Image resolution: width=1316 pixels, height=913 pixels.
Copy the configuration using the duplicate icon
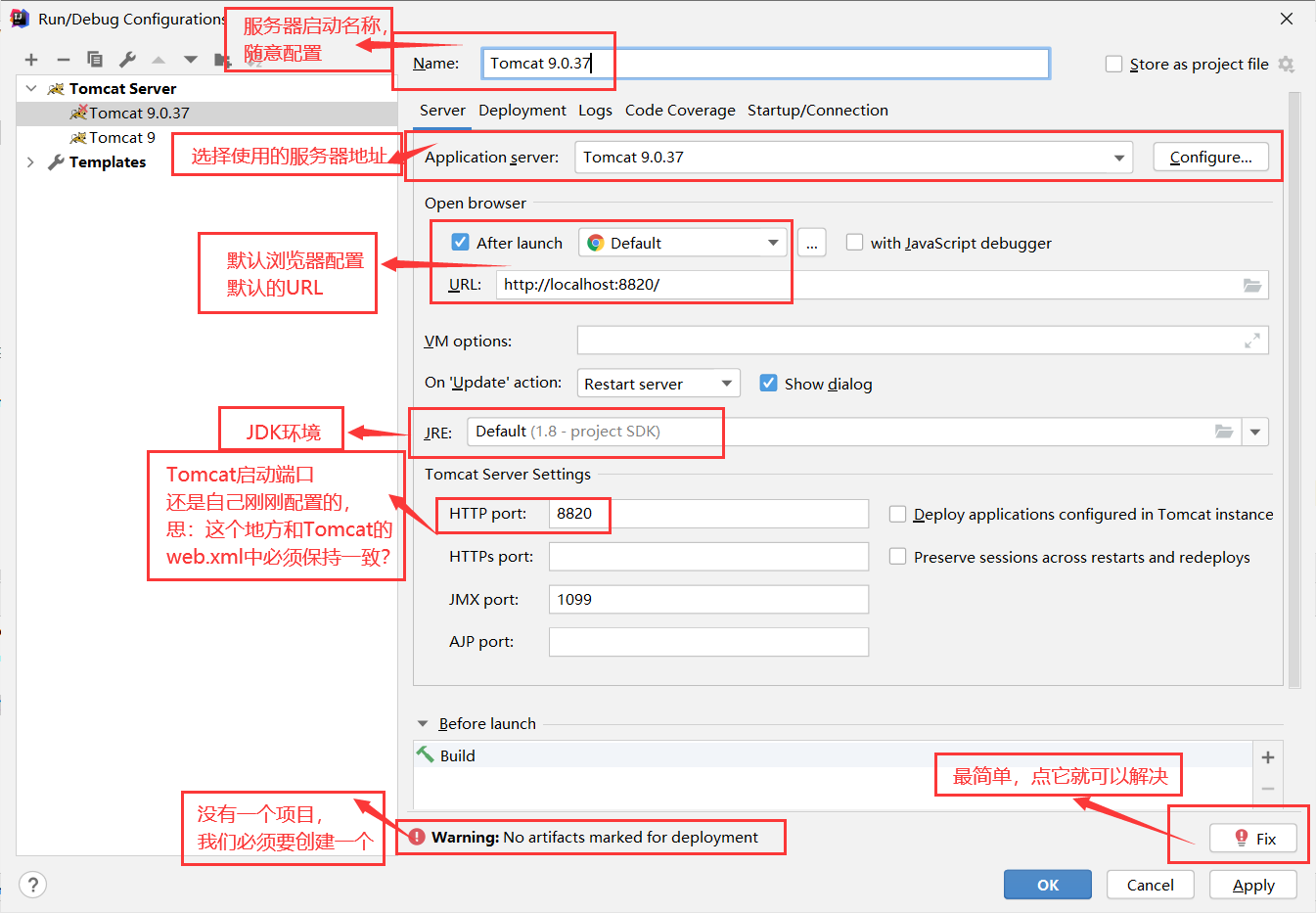click(x=95, y=60)
